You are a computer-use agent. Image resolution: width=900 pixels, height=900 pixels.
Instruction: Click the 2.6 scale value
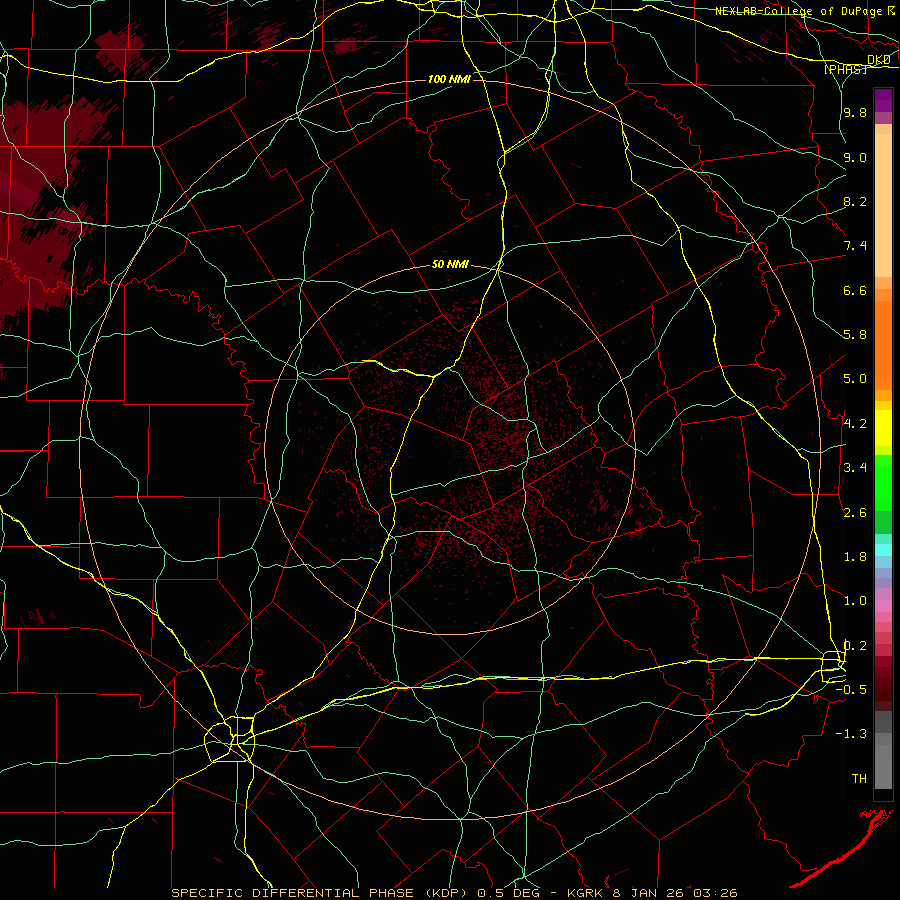(855, 513)
